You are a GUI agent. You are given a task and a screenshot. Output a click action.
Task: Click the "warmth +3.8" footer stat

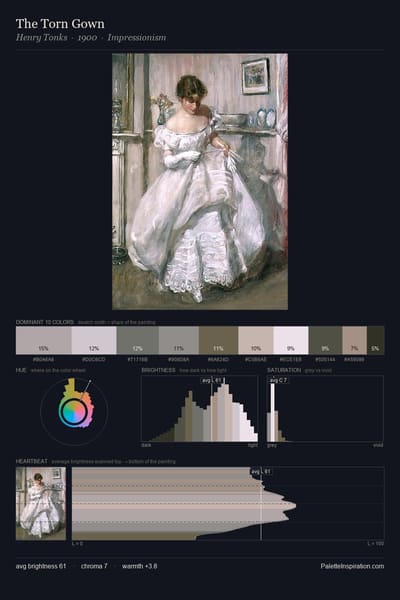tap(140, 566)
